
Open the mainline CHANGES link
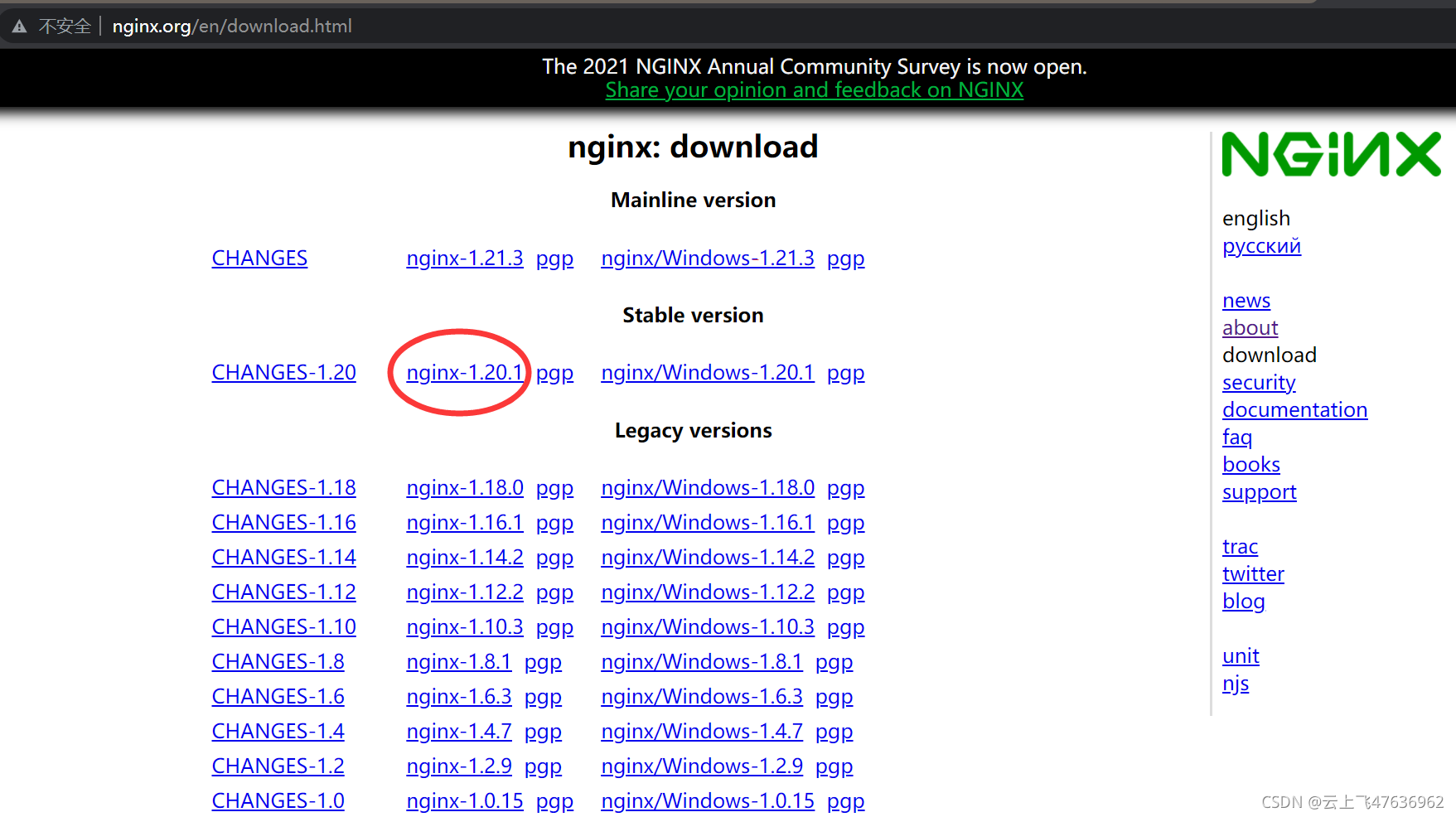pyautogui.click(x=259, y=259)
